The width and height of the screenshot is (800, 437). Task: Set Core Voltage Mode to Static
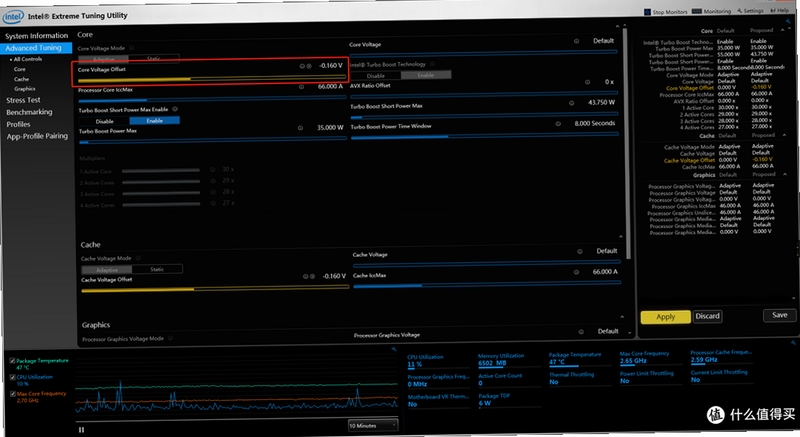[x=154, y=58]
